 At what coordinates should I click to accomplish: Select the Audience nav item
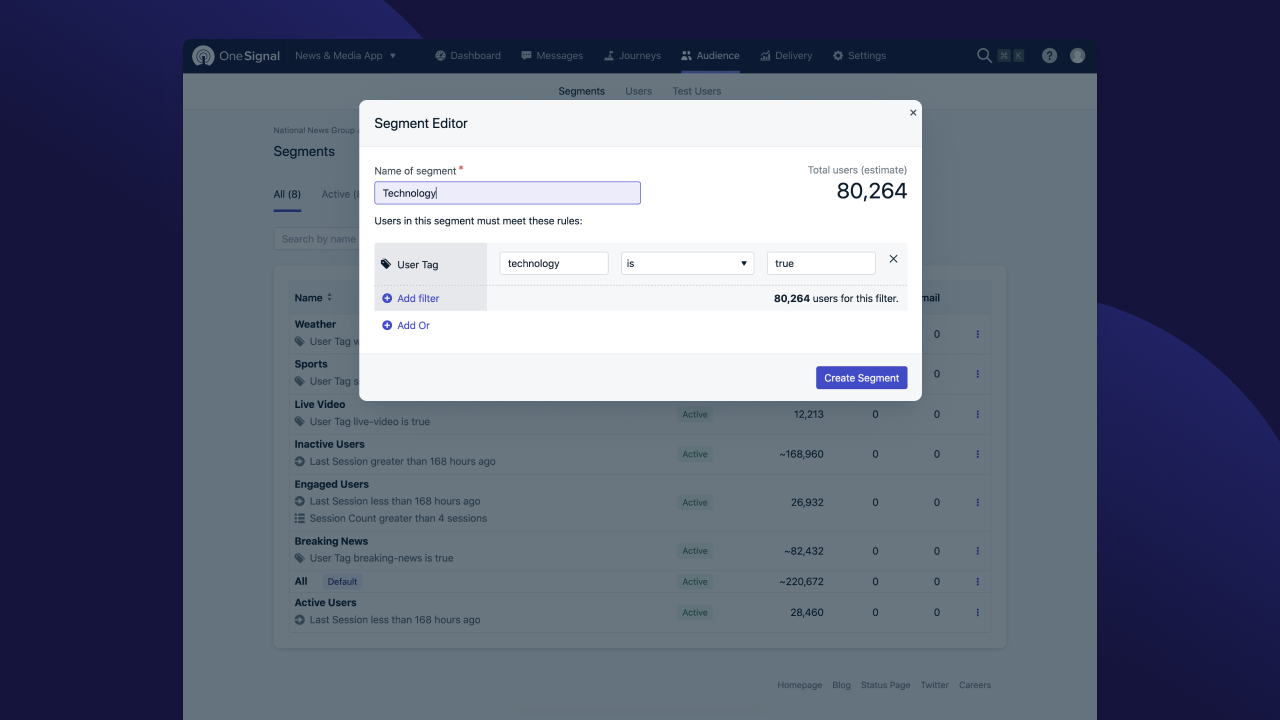click(710, 56)
